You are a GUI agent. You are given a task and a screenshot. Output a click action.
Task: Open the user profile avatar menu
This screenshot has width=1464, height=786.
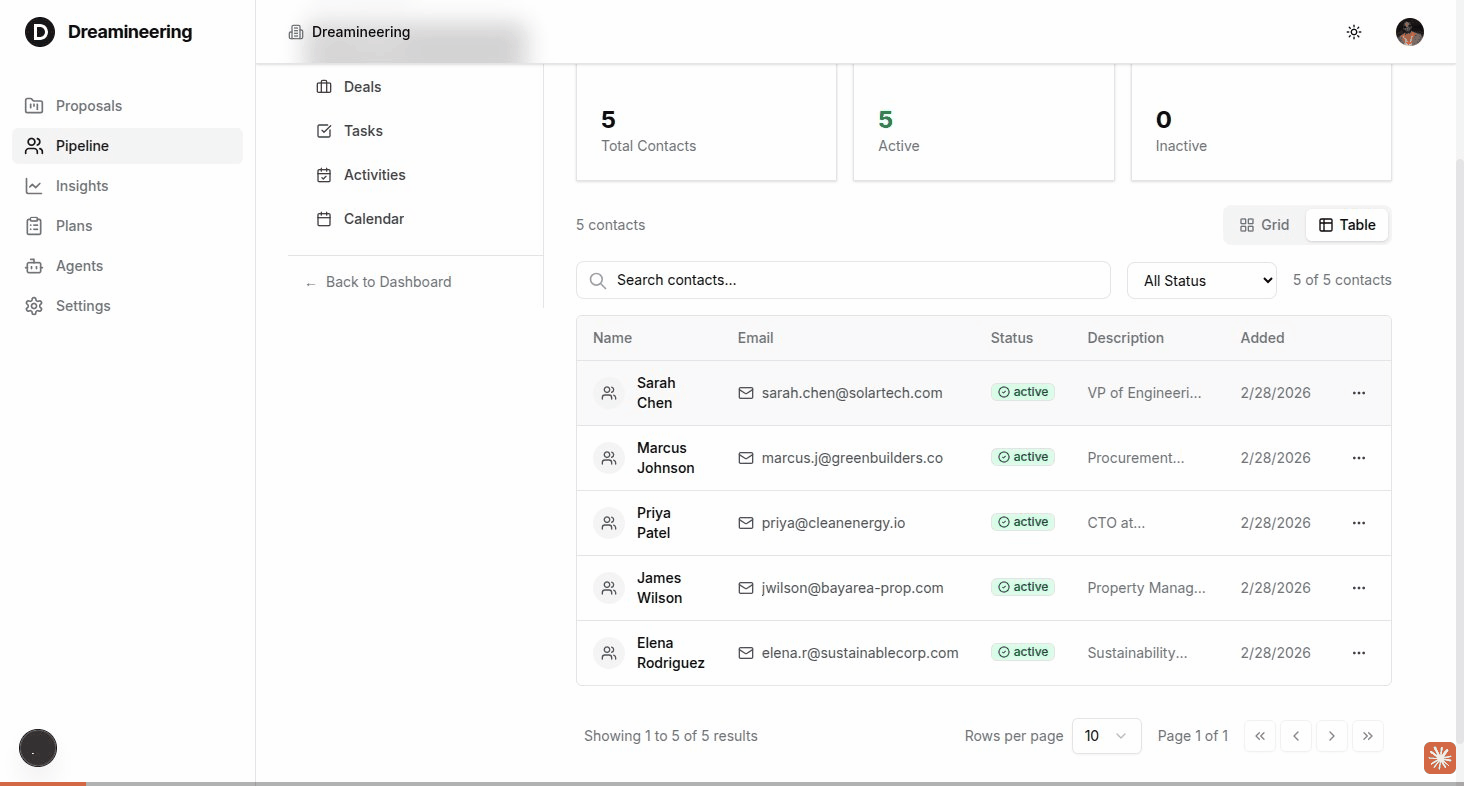1409,32
